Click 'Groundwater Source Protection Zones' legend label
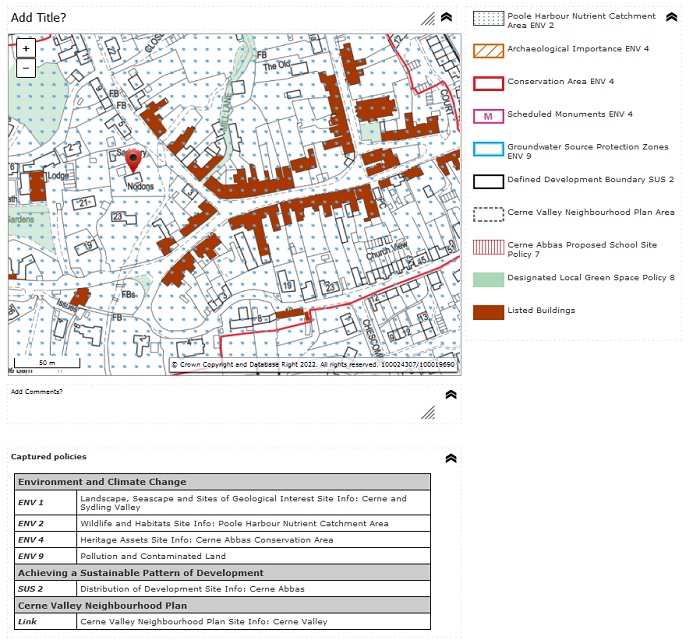Image resolution: width=700 pixels, height=643 pixels. (588, 151)
